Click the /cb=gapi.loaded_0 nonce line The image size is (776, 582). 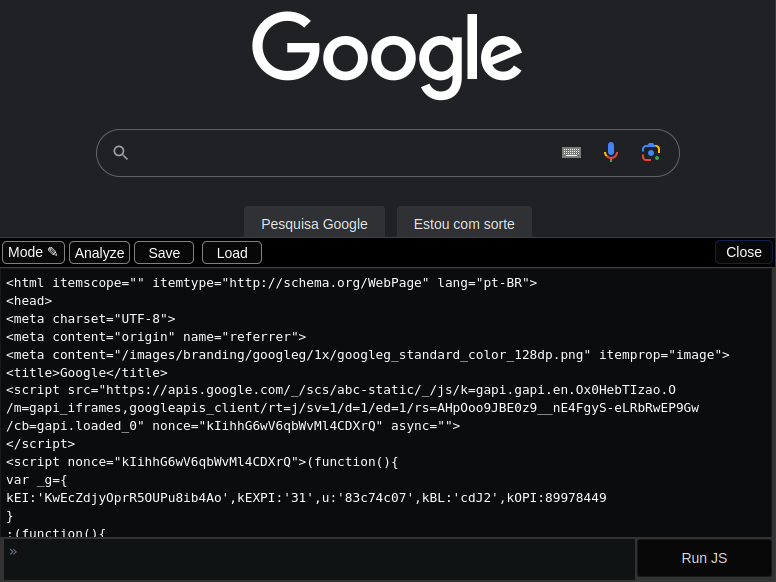point(233,426)
